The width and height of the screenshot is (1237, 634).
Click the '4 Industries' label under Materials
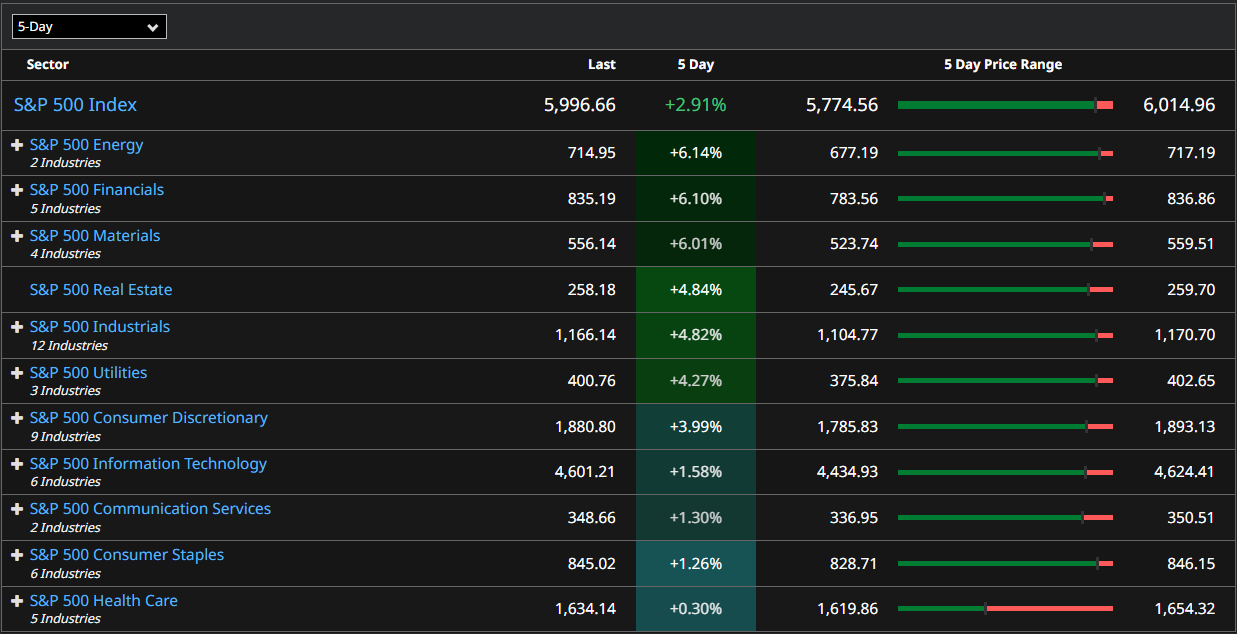click(x=65, y=254)
